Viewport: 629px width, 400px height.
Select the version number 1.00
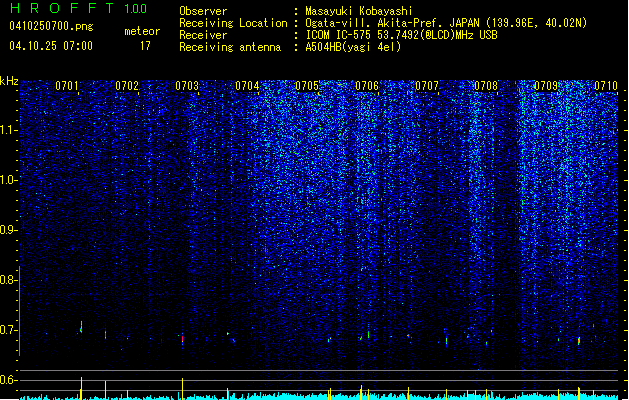point(136,9)
